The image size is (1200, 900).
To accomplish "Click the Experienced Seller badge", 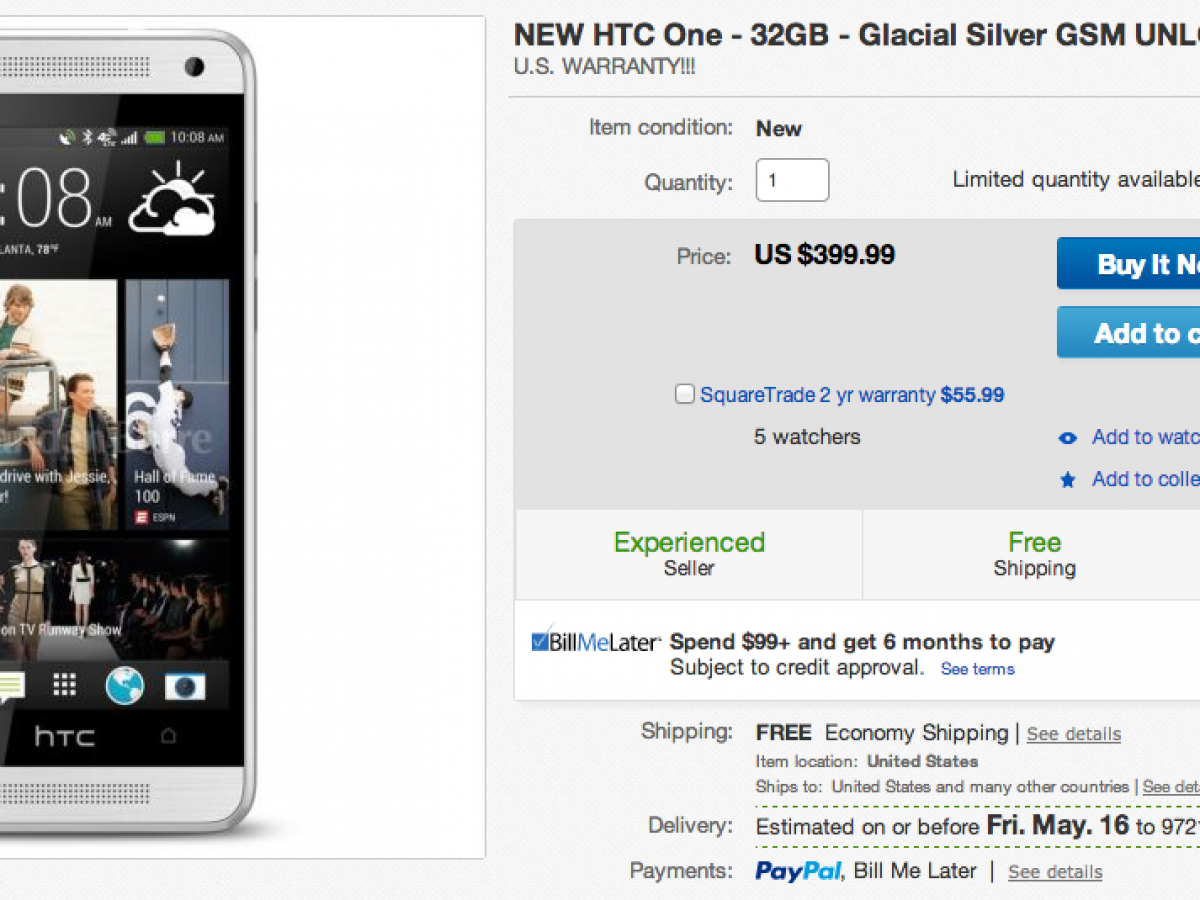I will click(689, 554).
